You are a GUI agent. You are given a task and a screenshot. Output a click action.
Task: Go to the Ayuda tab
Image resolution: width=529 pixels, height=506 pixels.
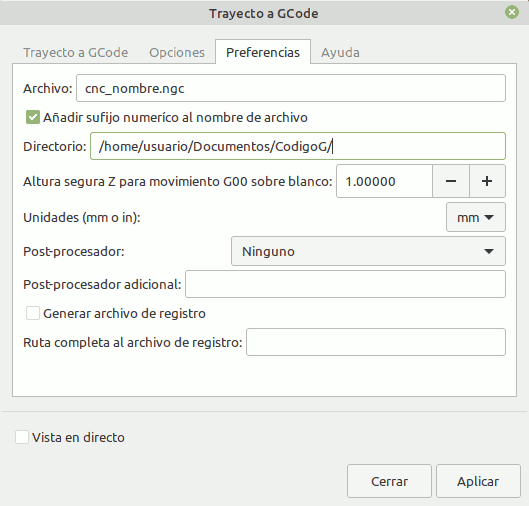coord(340,53)
